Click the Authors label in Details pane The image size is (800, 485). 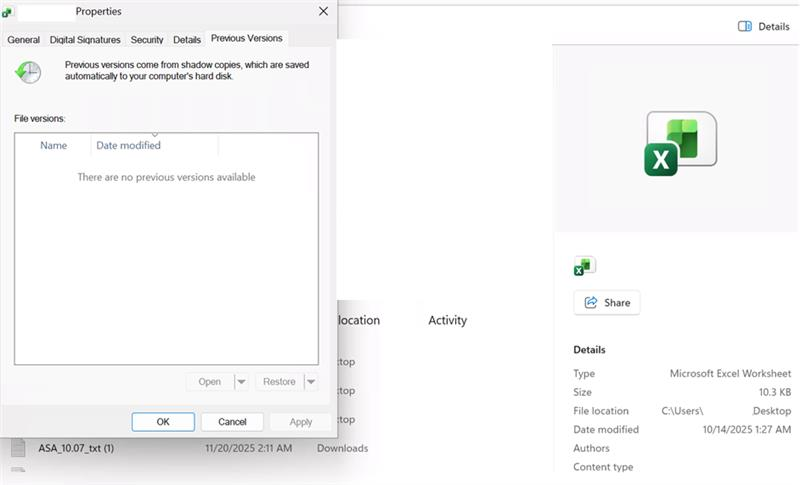(591, 448)
